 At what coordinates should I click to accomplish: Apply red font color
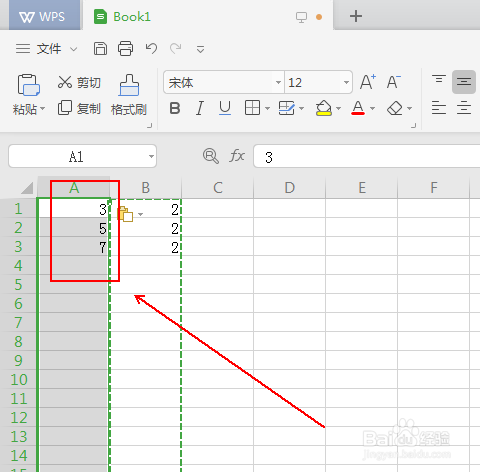(x=358, y=108)
